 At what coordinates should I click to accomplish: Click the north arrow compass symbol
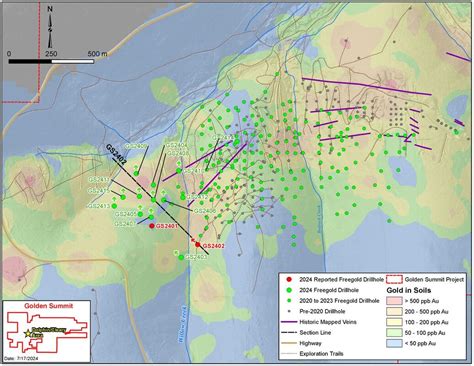point(50,28)
